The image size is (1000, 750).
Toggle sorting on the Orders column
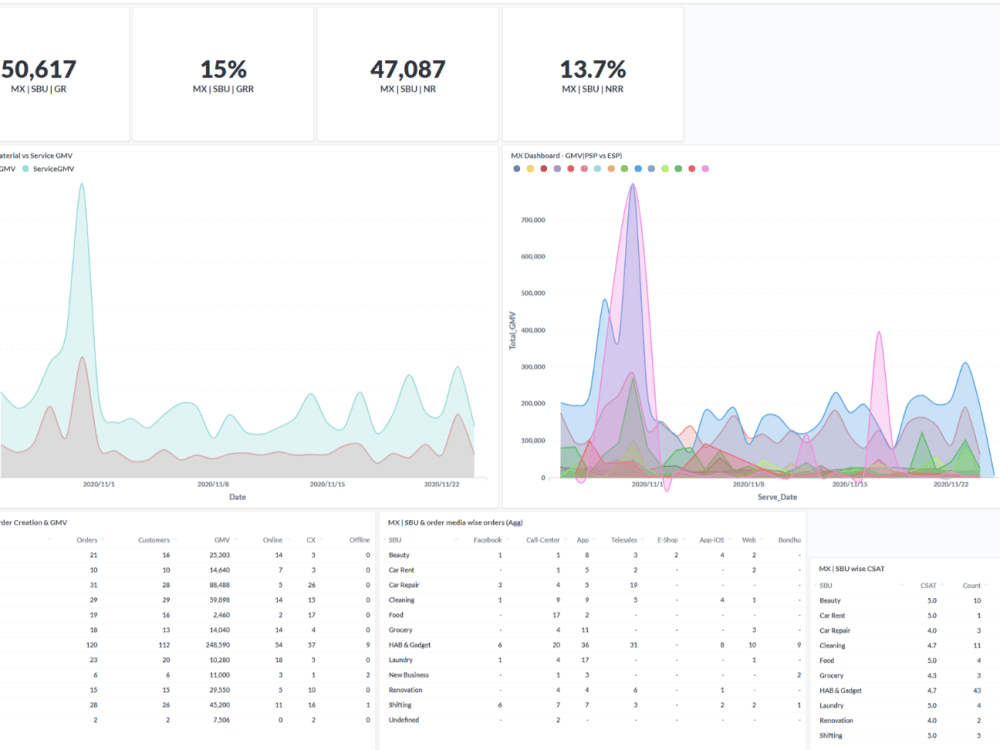(x=88, y=539)
